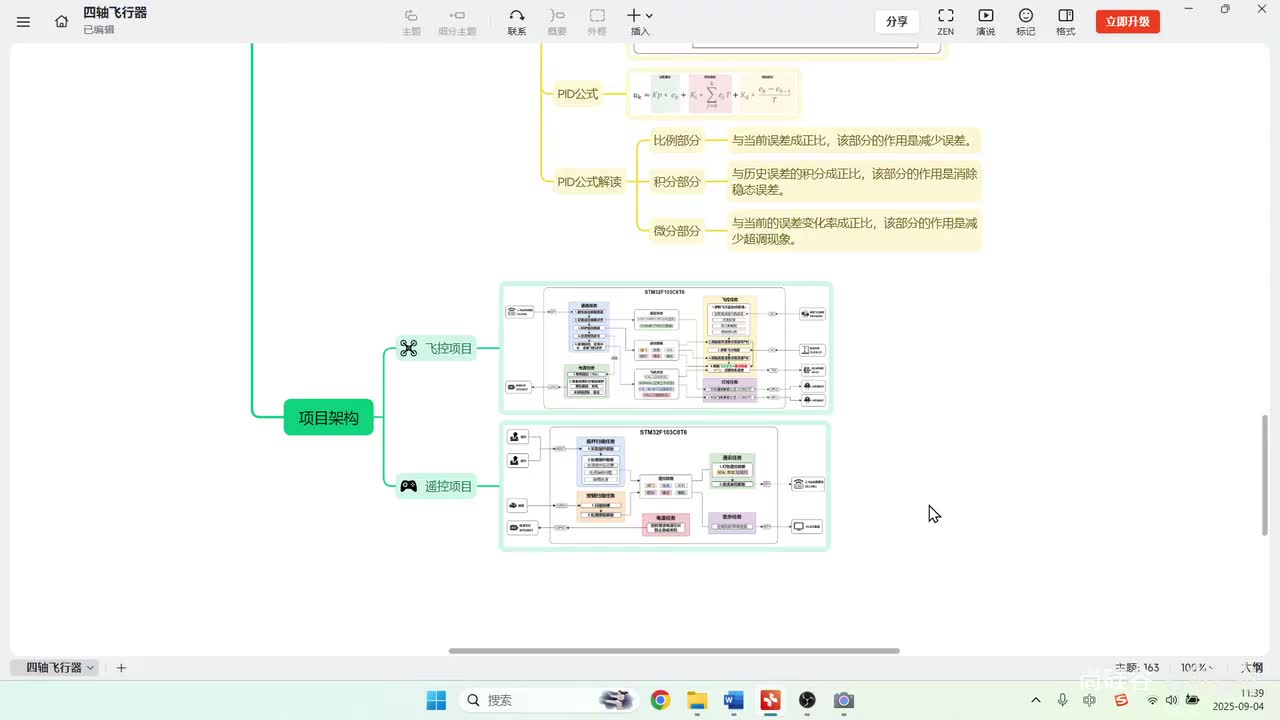
Task: Open the hamburger main menu
Action: [24, 21]
